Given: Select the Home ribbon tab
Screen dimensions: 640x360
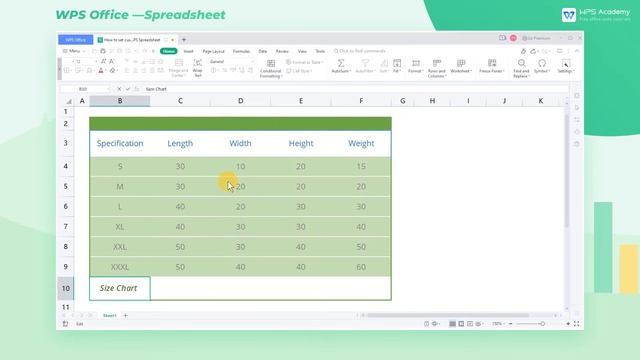Looking at the screenshot, I should tap(169, 51).
